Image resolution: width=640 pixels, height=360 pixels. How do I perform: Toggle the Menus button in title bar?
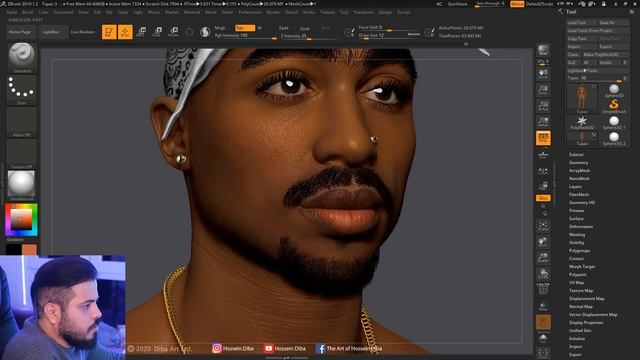pos(517,4)
